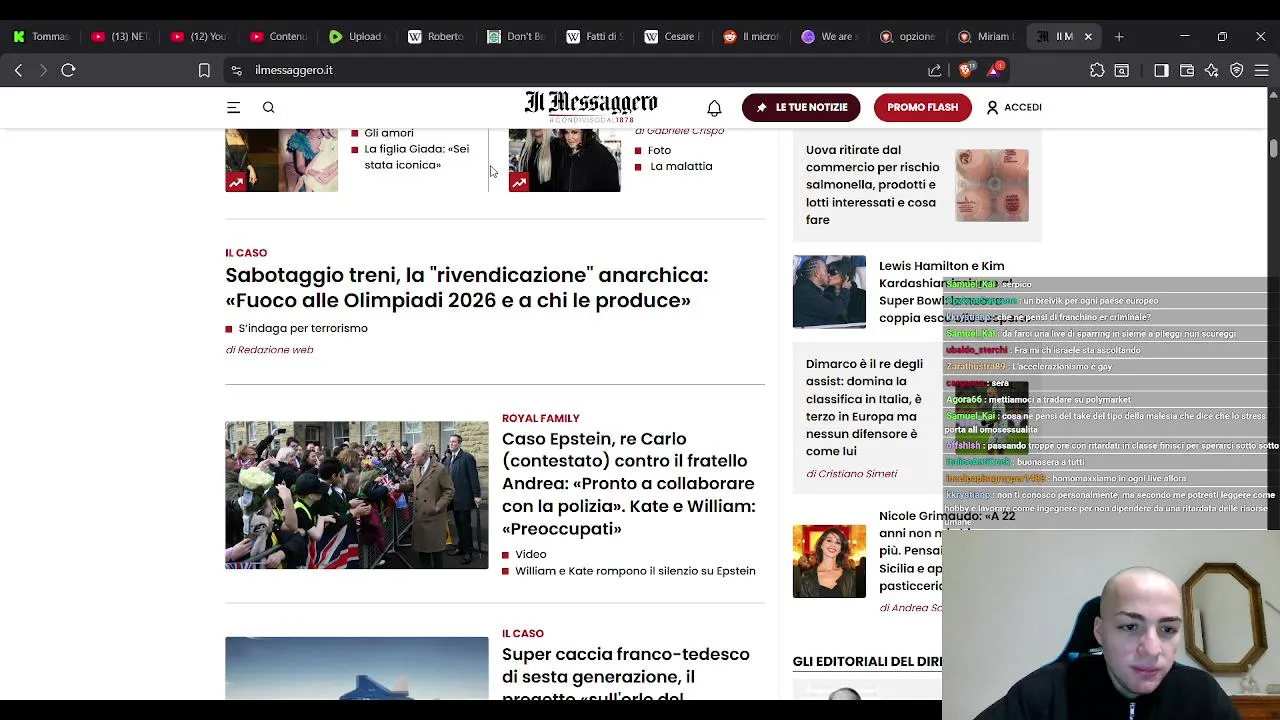
Task: Click author di Redazione web
Action: pyautogui.click(x=269, y=350)
